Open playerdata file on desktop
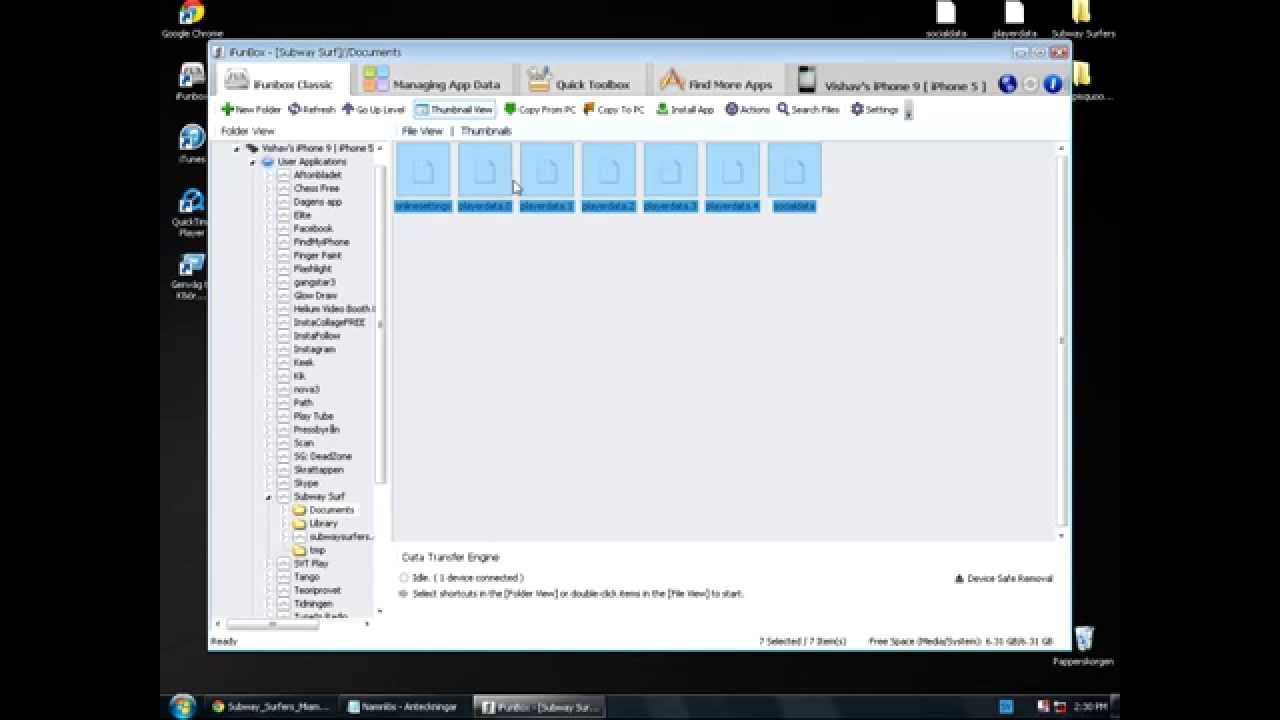1280x720 pixels. click(x=1014, y=20)
